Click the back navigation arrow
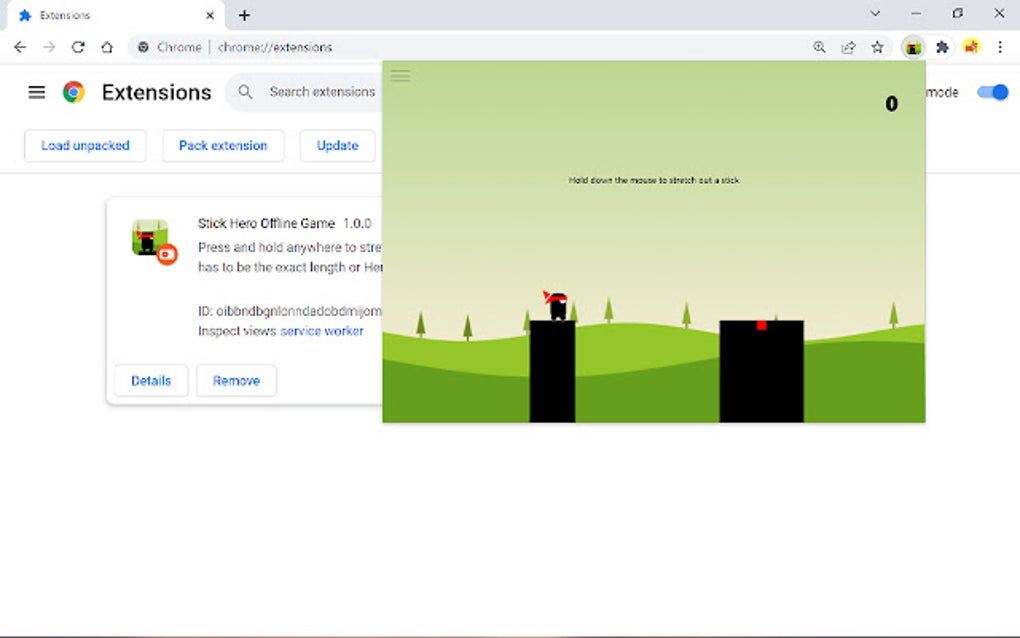The image size is (1020, 638). pyautogui.click(x=20, y=46)
